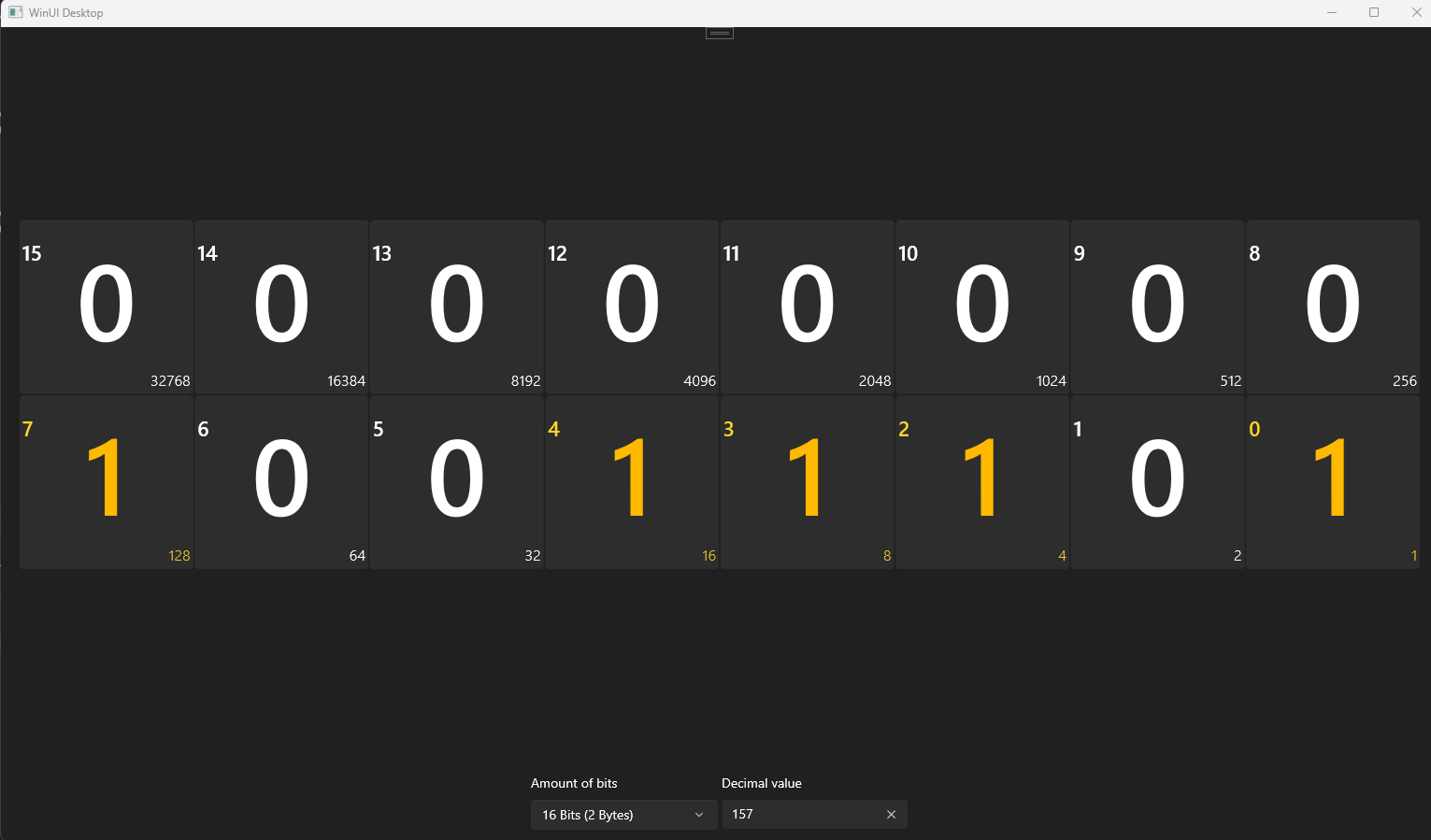Click the debug toolbar handle at top center
Viewport: 1431px width, 840px height.
(720, 33)
